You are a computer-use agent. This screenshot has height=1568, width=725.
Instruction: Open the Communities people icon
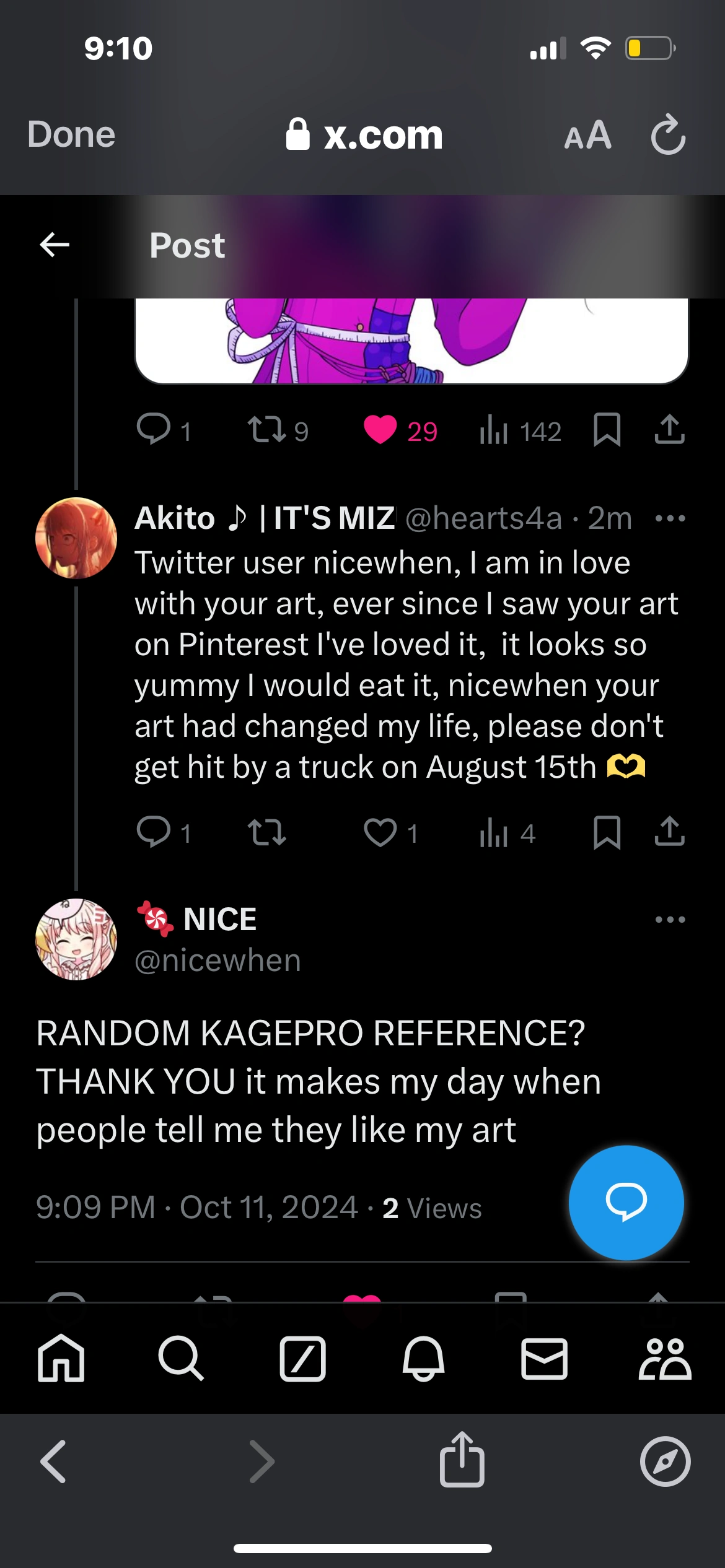coord(665,1359)
